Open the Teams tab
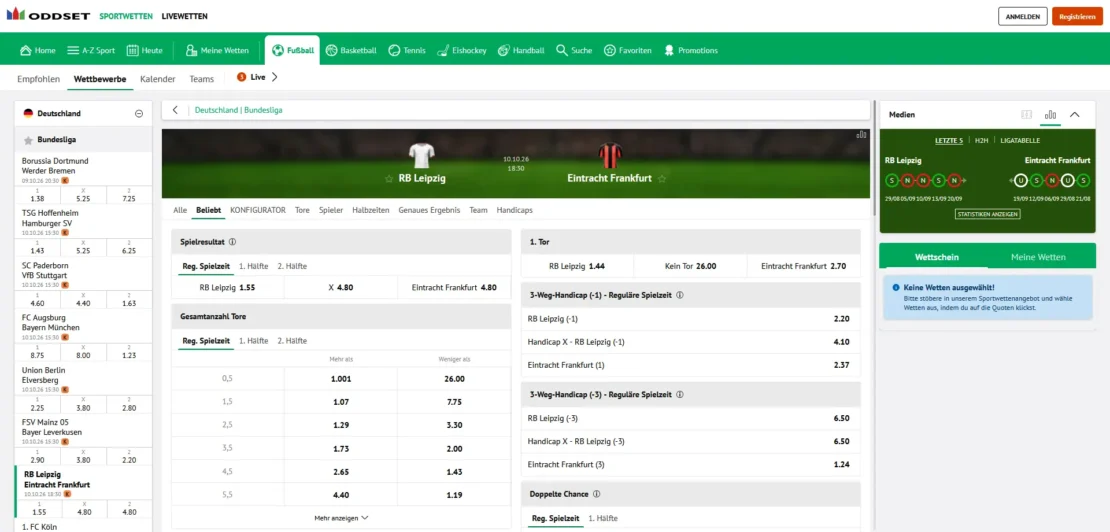1110x532 pixels. click(202, 79)
